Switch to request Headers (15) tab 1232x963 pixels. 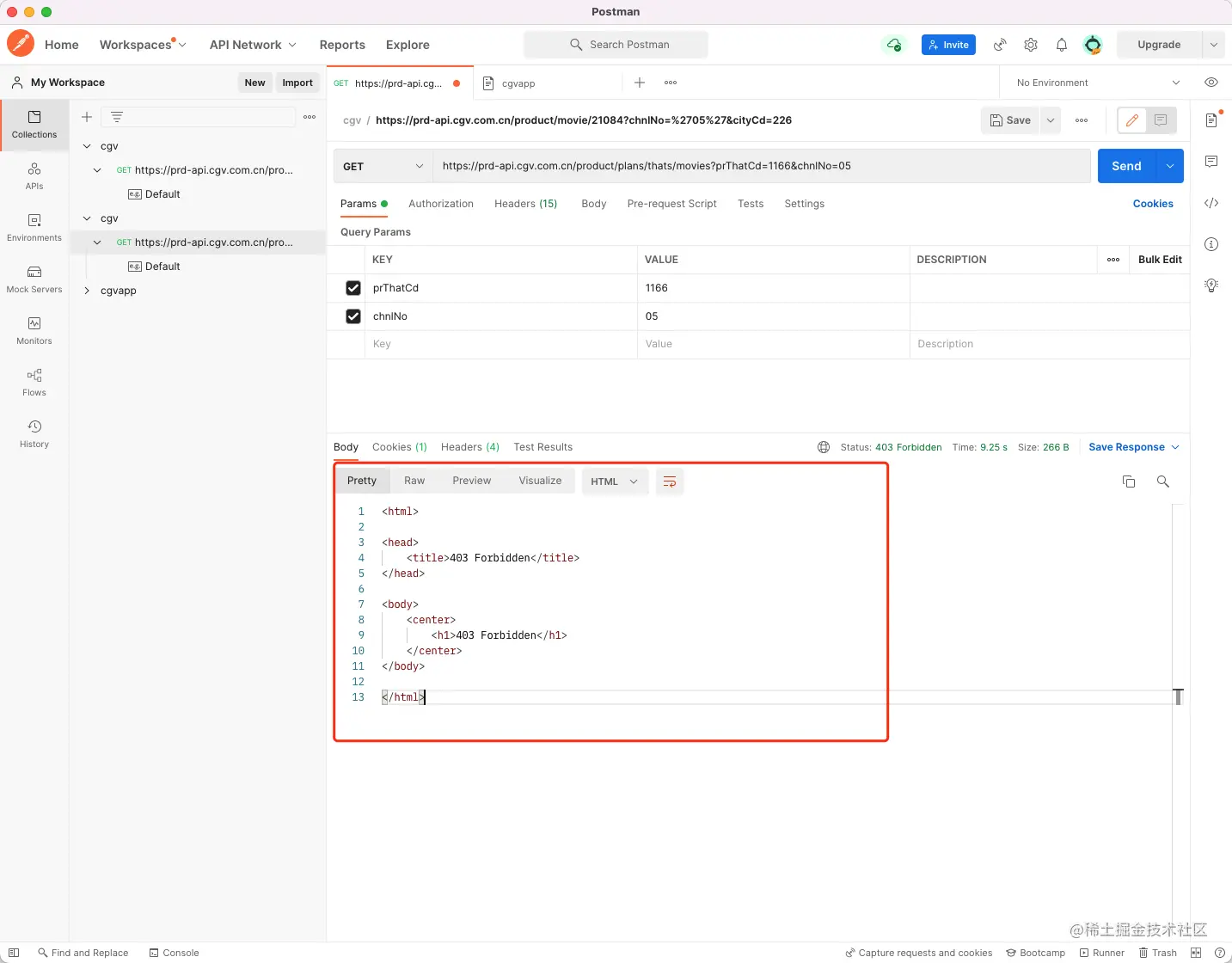click(526, 204)
